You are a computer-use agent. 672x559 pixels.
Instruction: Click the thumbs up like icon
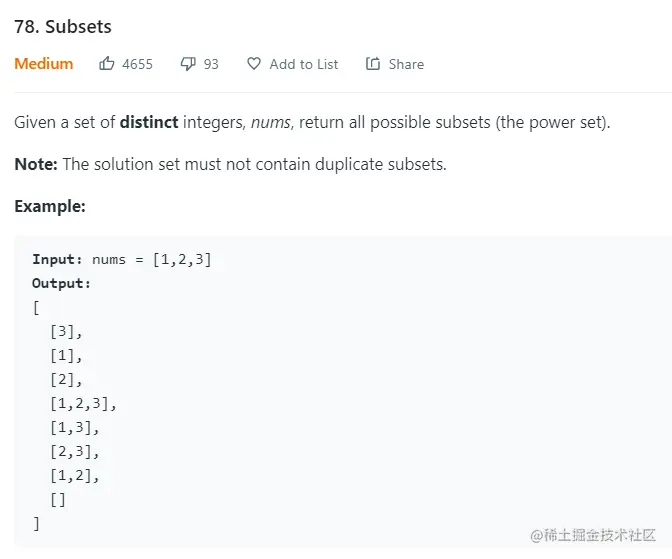(x=107, y=64)
